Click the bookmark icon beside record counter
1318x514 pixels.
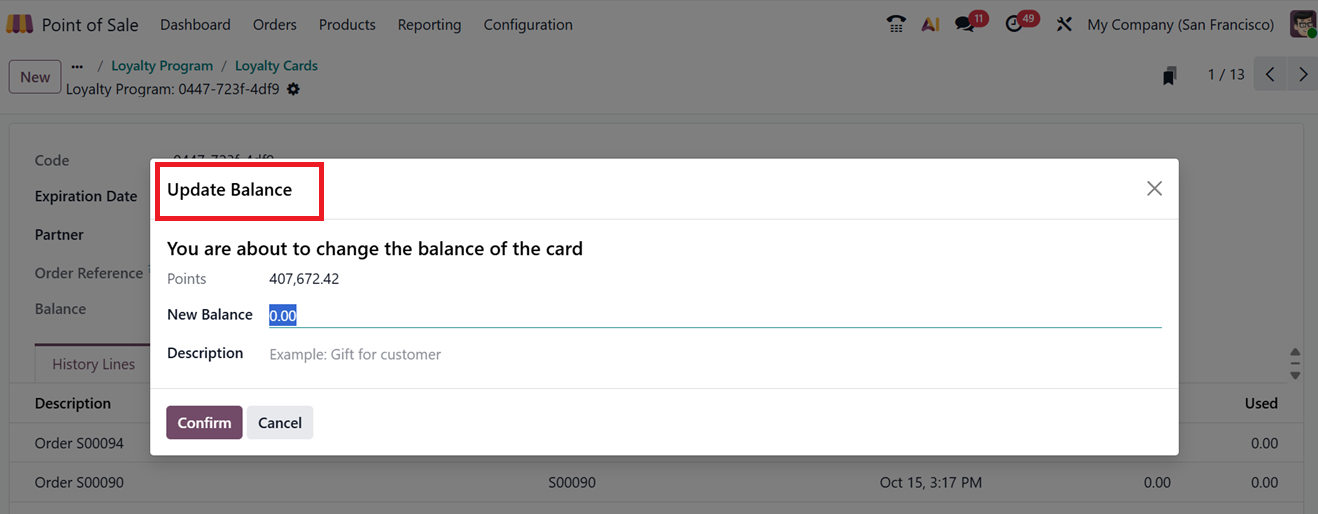(x=1169, y=76)
